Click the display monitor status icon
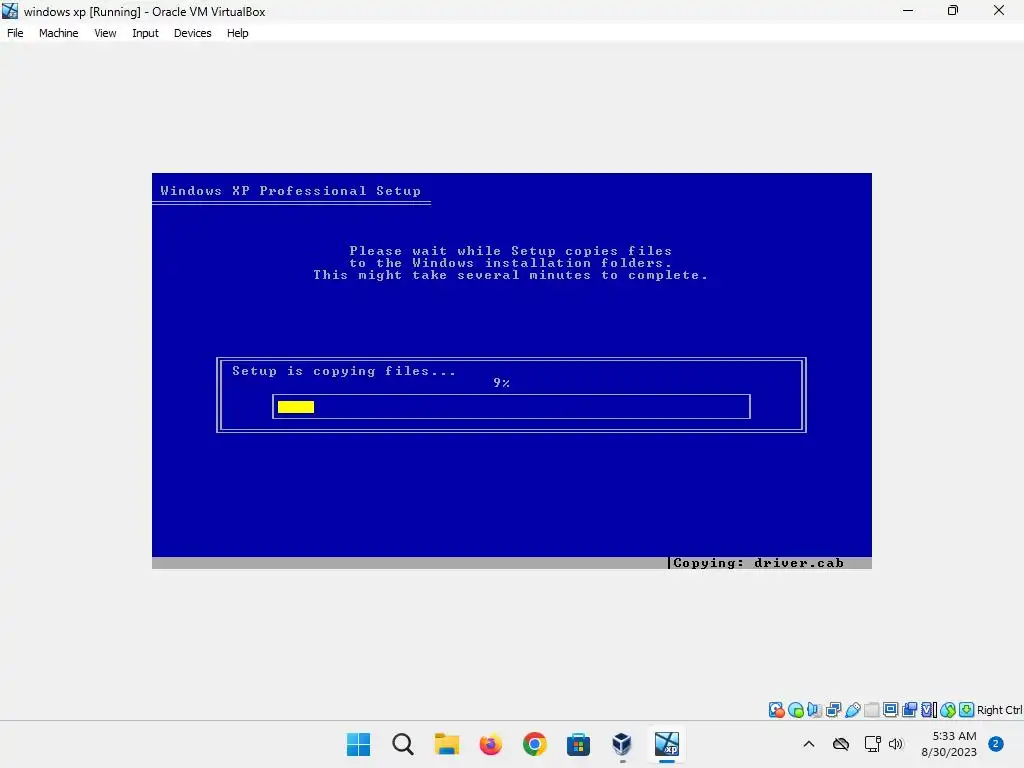The width and height of the screenshot is (1024, 768). click(890, 710)
